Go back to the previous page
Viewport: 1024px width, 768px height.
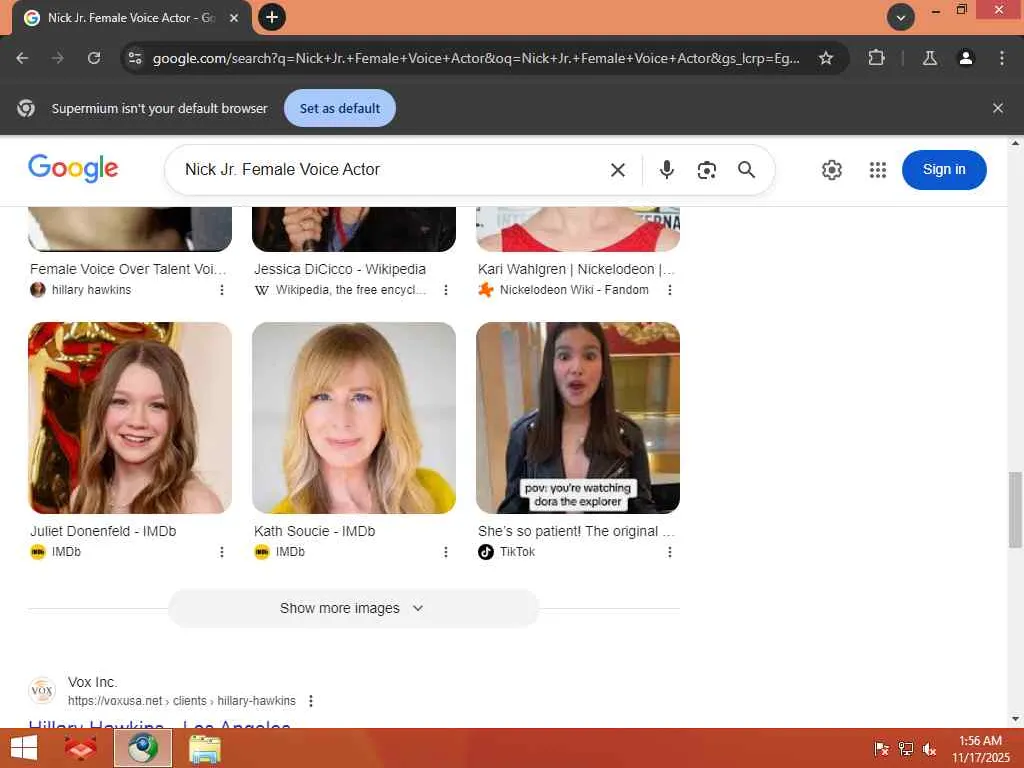(x=22, y=58)
